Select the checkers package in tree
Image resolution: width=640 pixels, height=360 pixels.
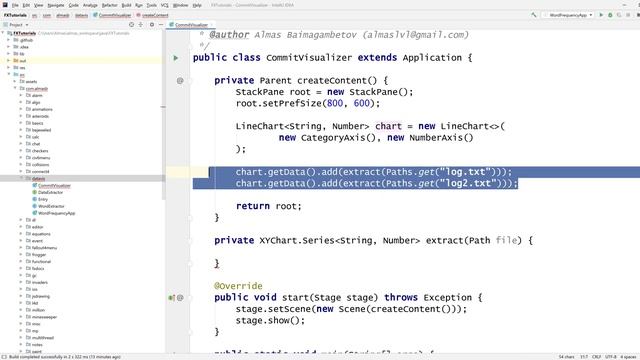(40, 151)
